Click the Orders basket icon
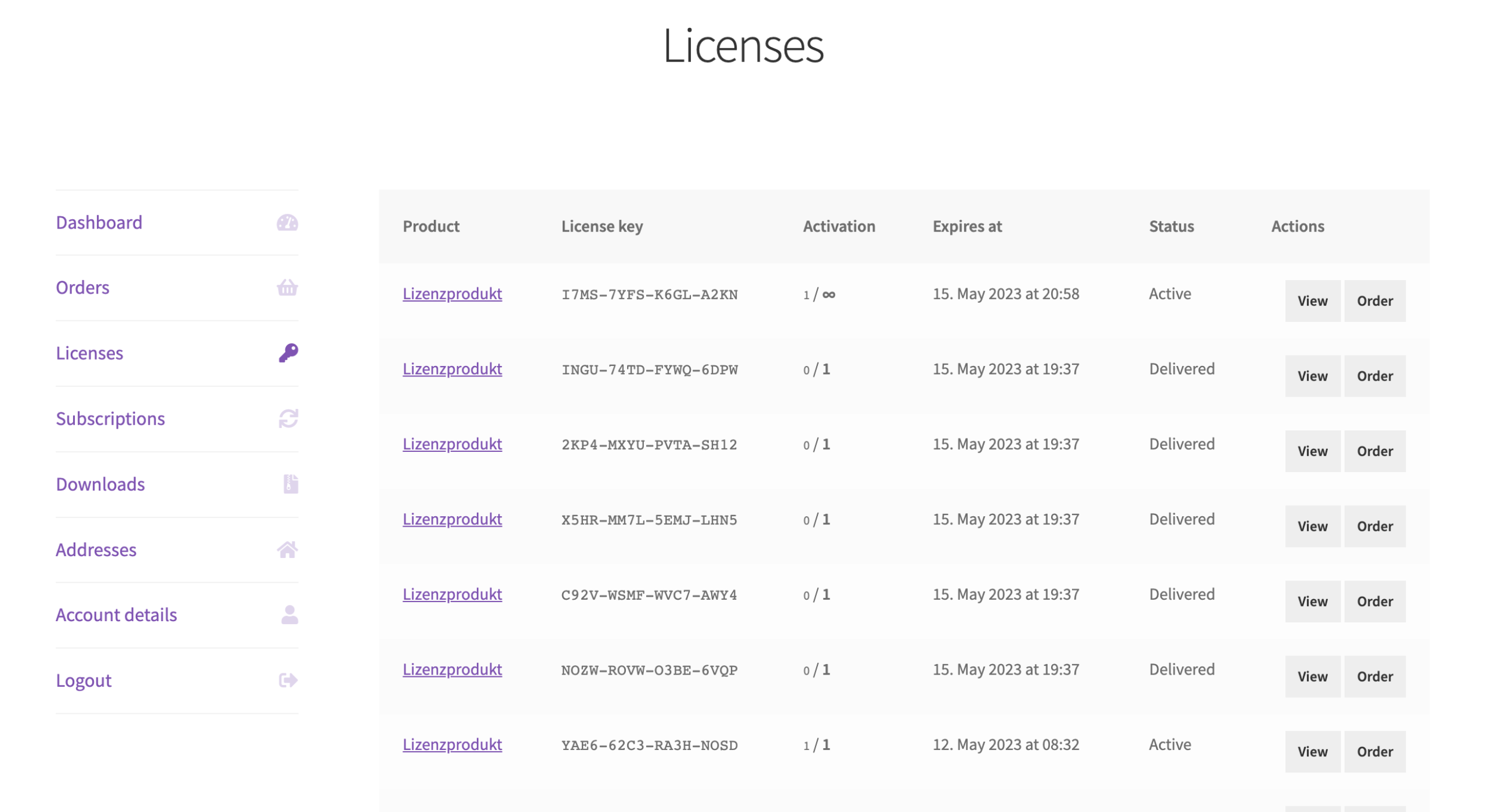 (x=287, y=288)
